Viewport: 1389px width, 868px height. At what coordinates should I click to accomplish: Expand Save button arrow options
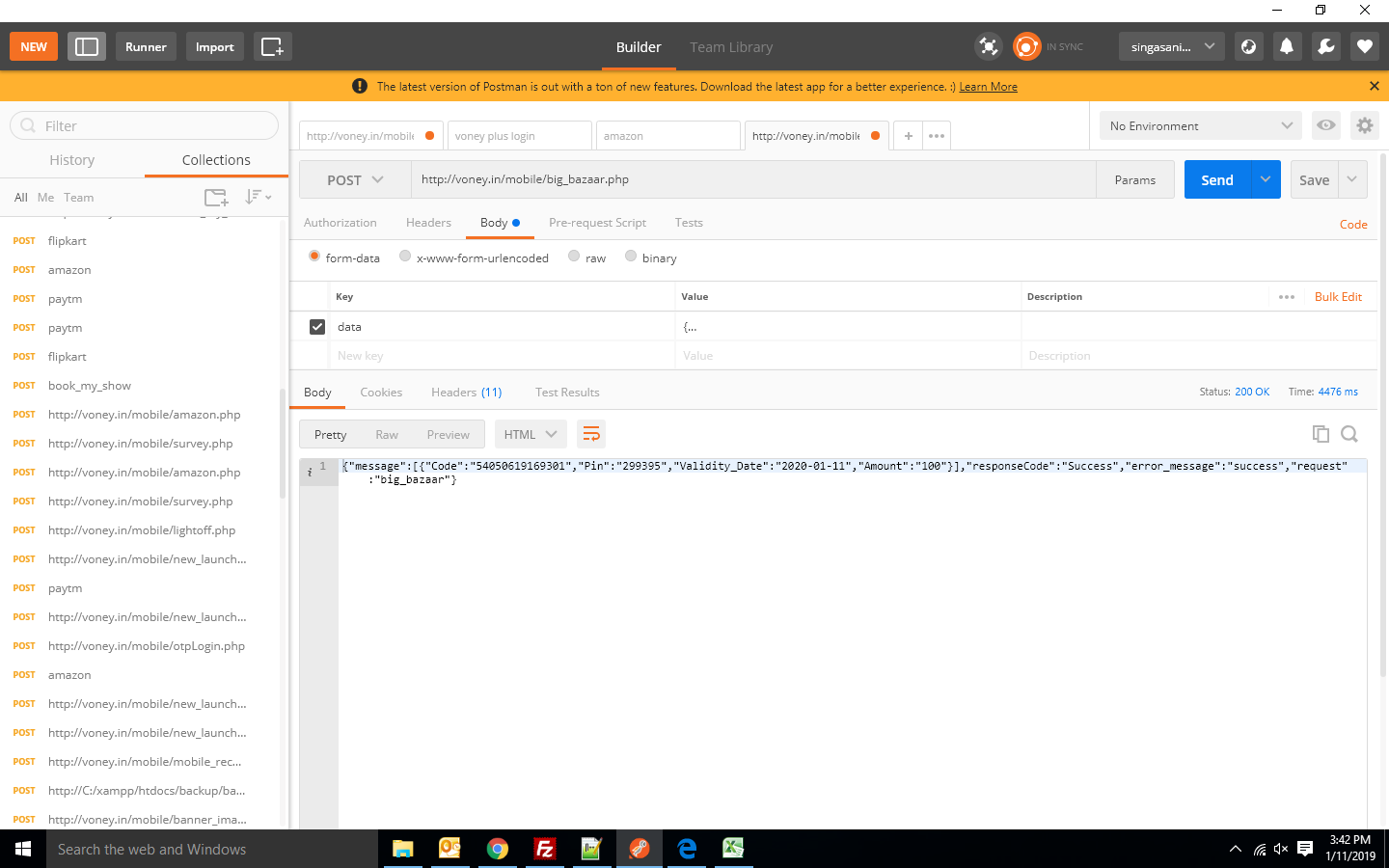(1352, 179)
